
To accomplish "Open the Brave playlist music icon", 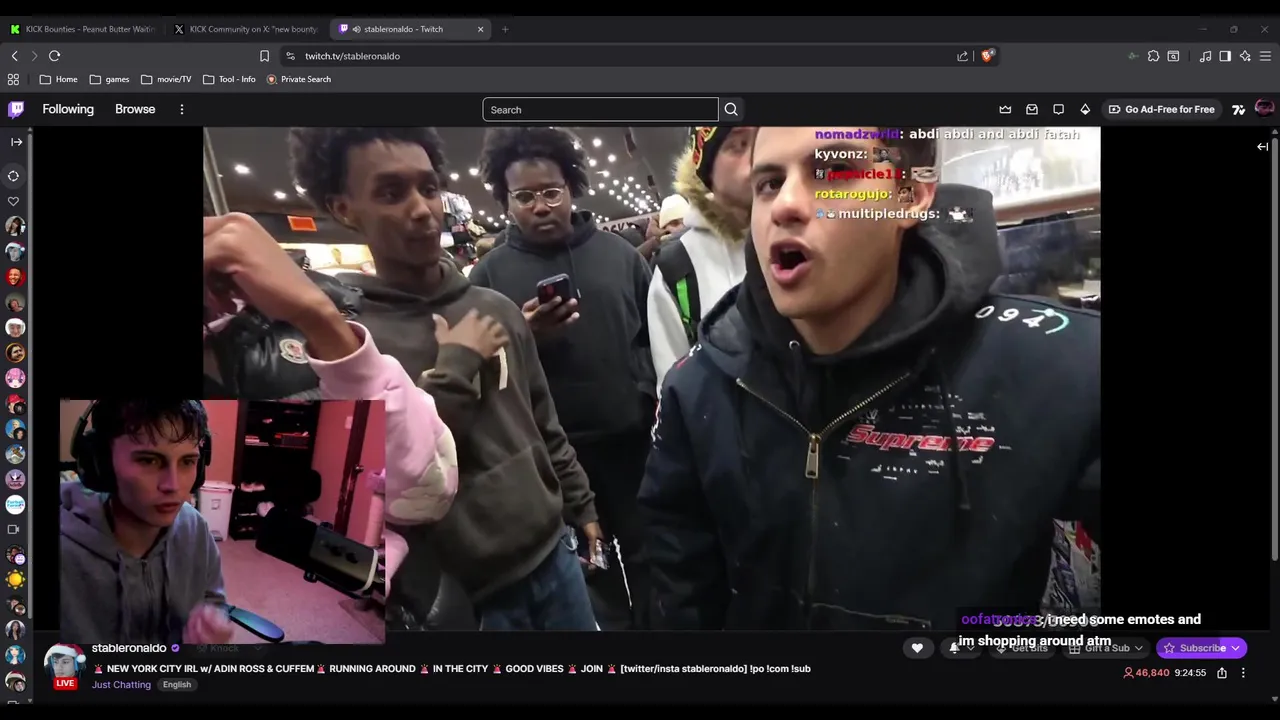I will [1205, 56].
